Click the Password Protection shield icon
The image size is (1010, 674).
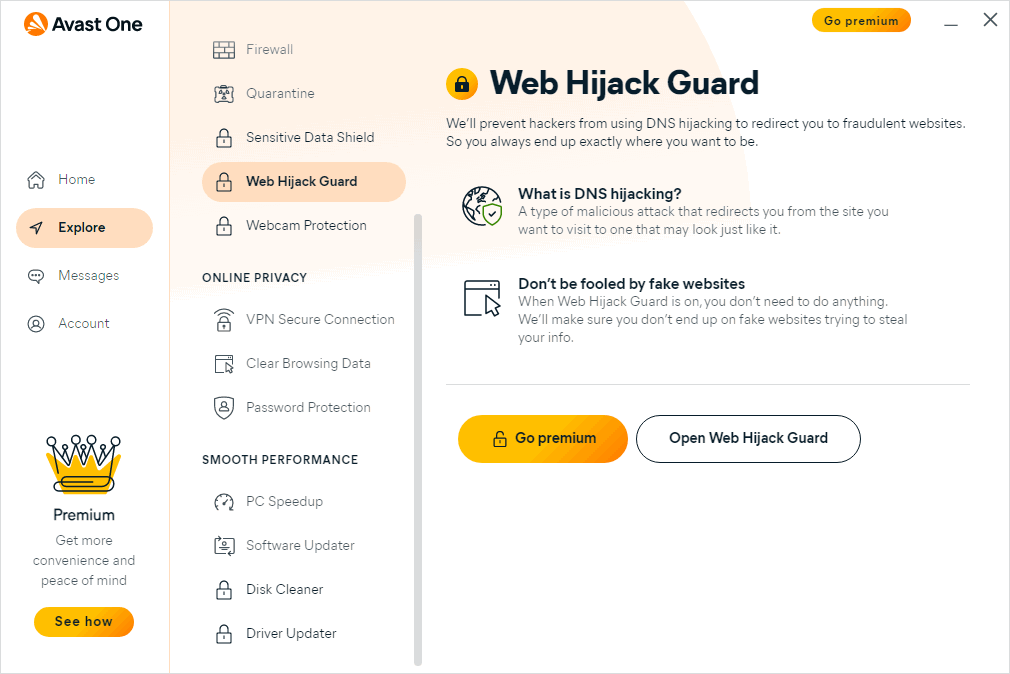[224, 407]
